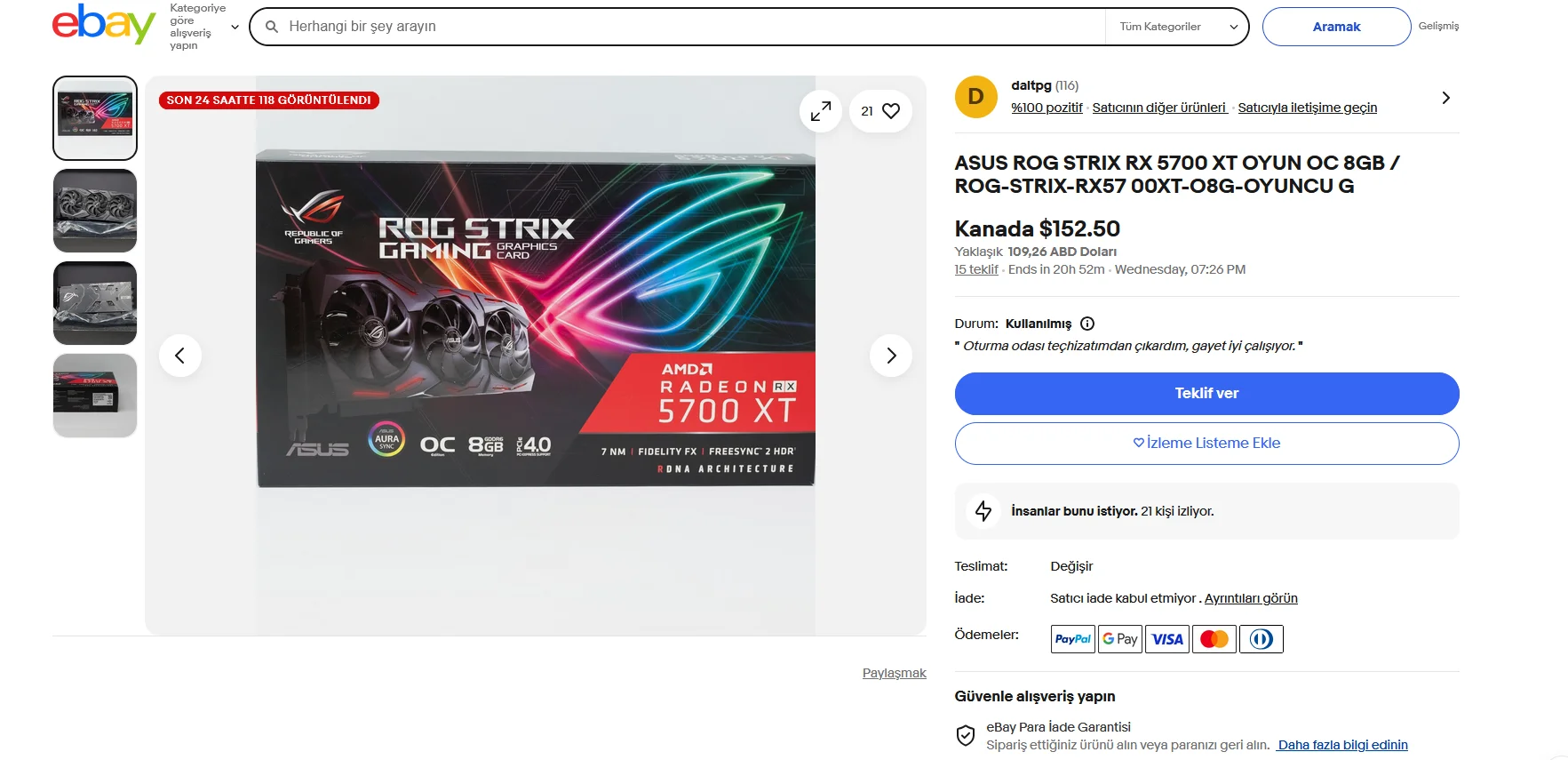The width and height of the screenshot is (1568, 760).
Task: Expand seller details chevron arrow
Action: [1445, 98]
